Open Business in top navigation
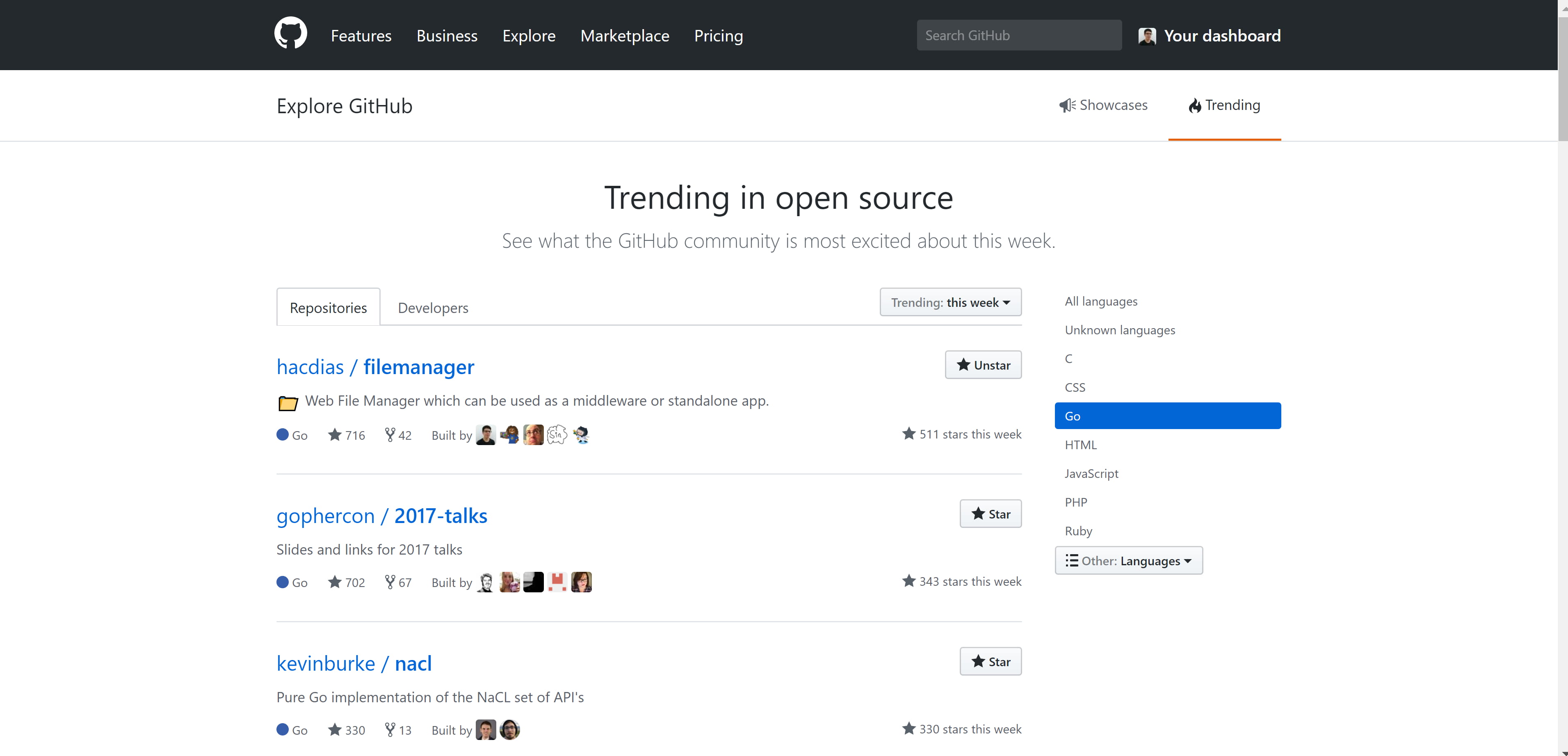 pyautogui.click(x=447, y=35)
